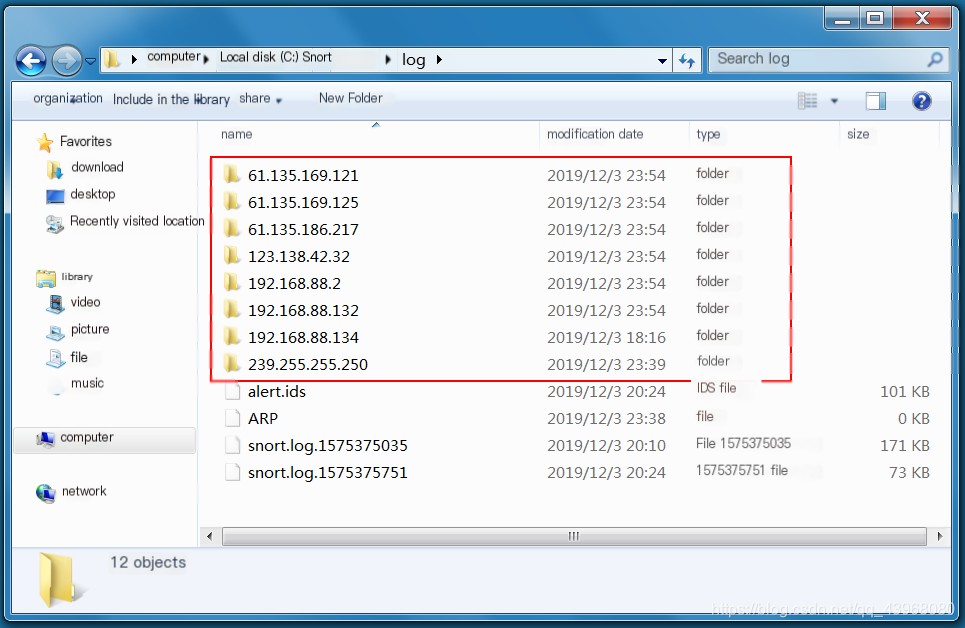Image resolution: width=965 pixels, height=628 pixels.
Task: Expand the address bar history dropdown
Action: (x=662, y=61)
